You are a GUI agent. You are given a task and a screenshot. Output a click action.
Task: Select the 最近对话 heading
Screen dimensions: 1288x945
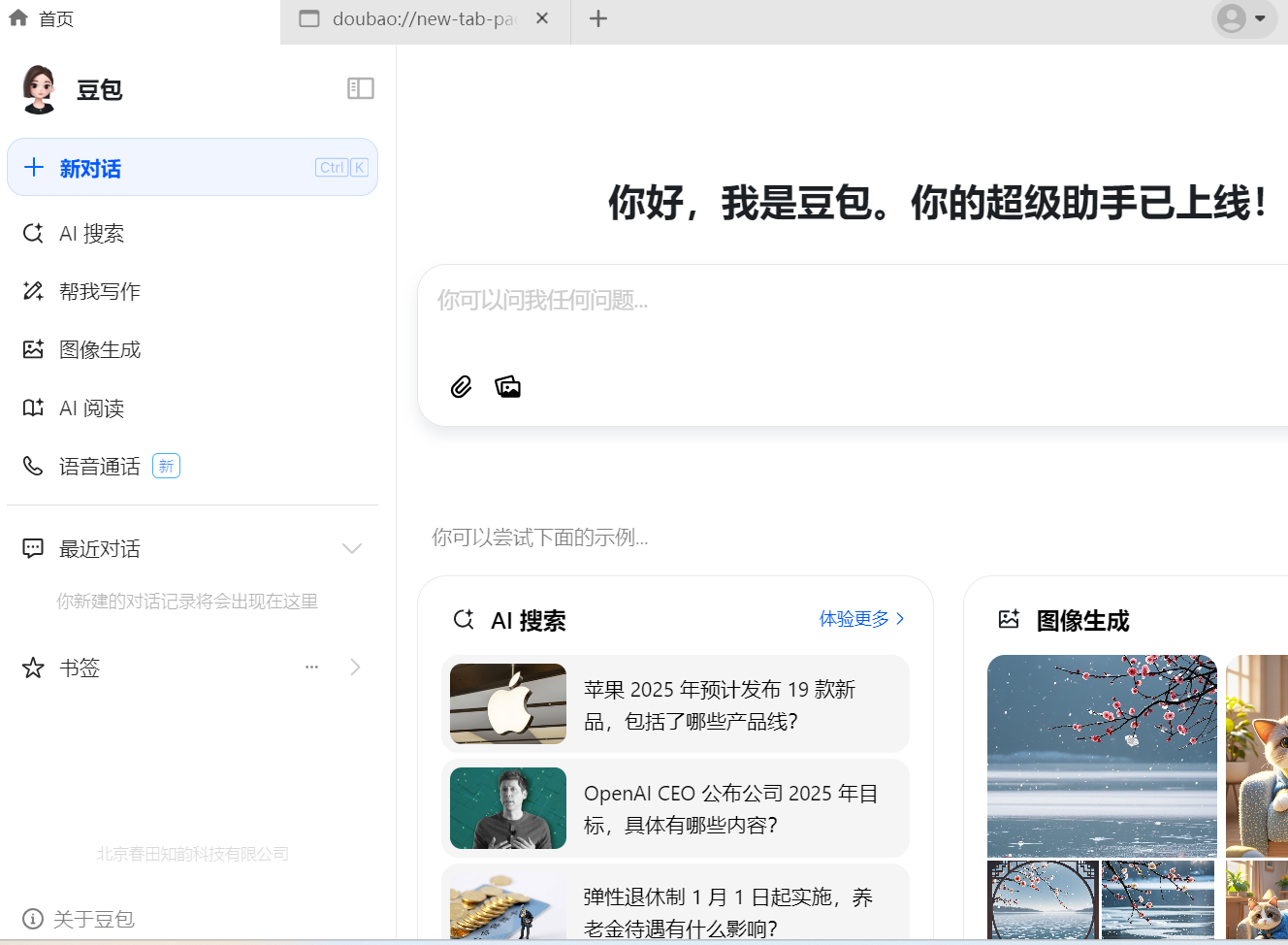click(100, 548)
